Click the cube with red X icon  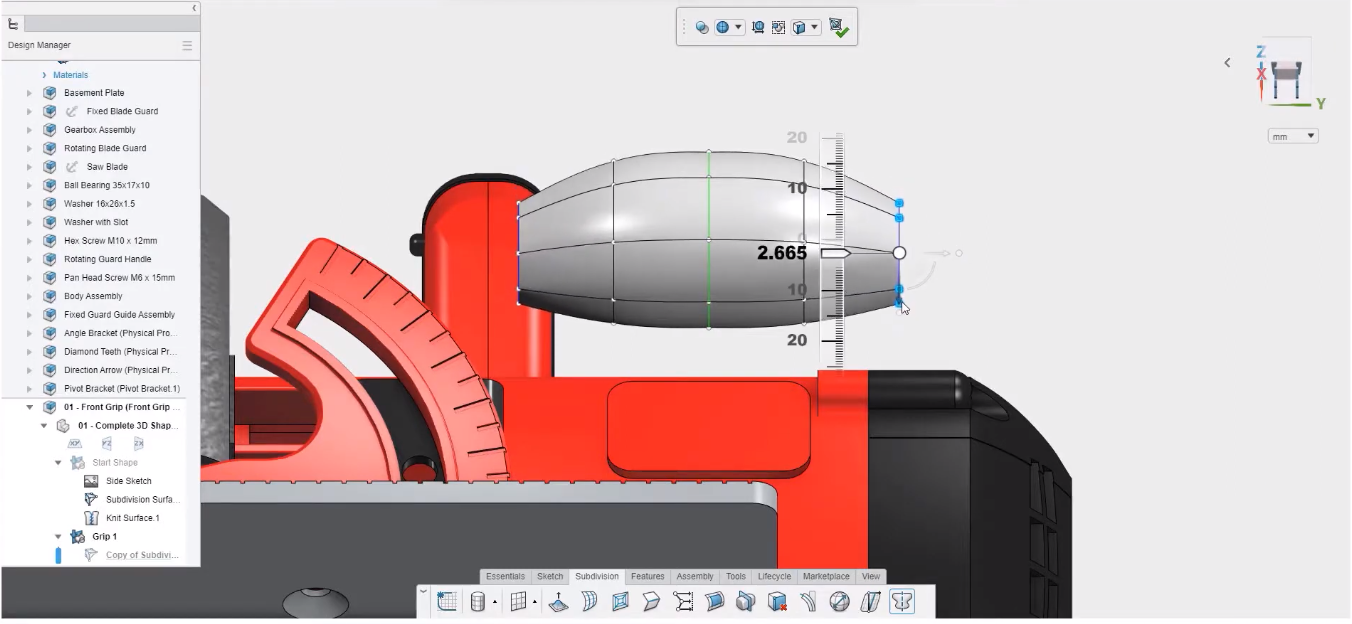(776, 601)
